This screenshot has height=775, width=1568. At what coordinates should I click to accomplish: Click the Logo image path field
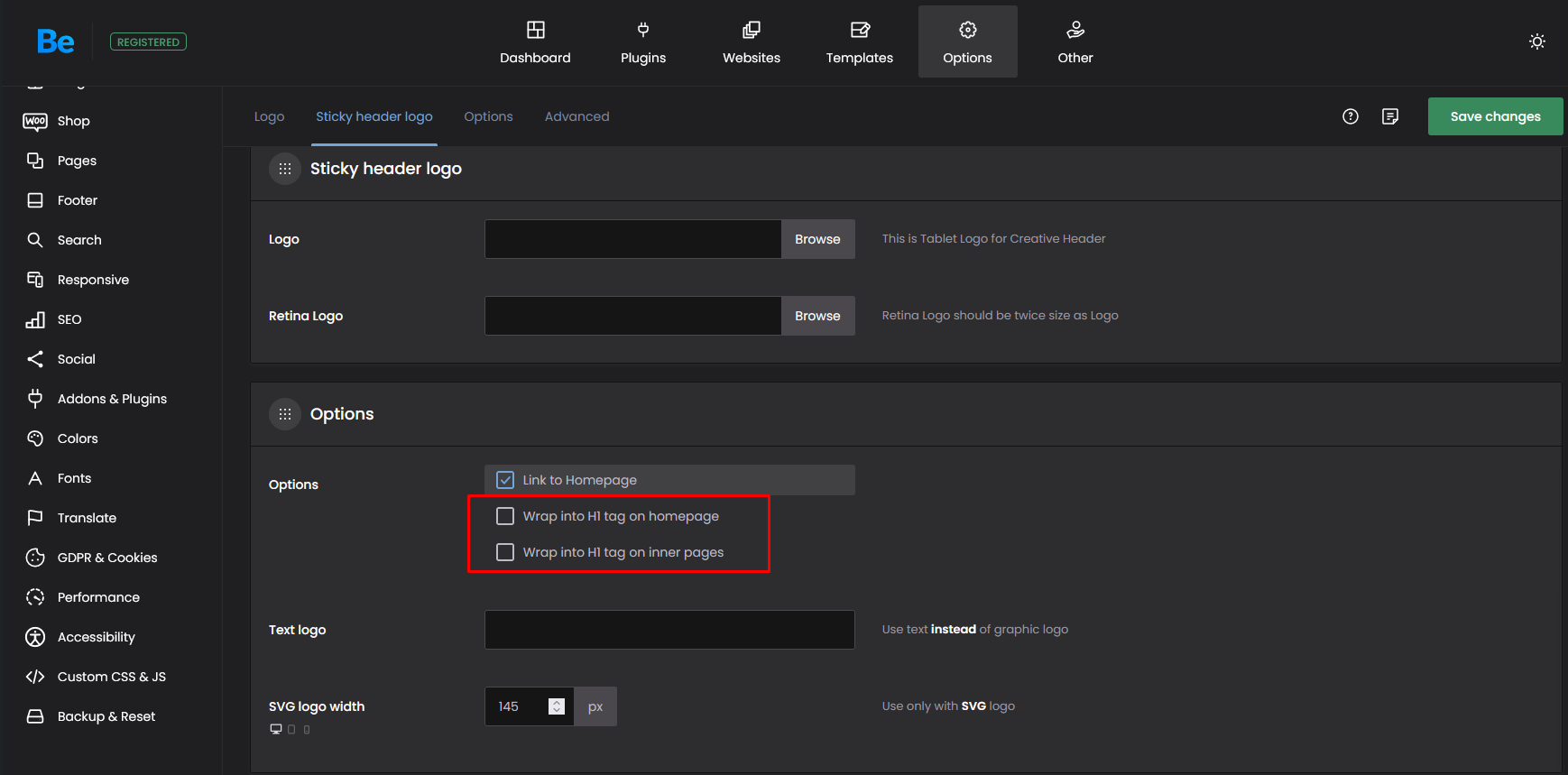click(633, 239)
